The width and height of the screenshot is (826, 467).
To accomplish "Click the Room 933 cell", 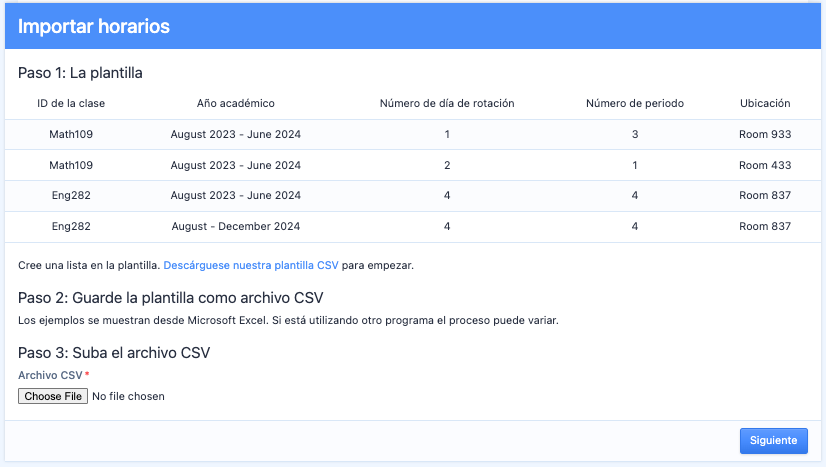I will pyautogui.click(x=765, y=134).
